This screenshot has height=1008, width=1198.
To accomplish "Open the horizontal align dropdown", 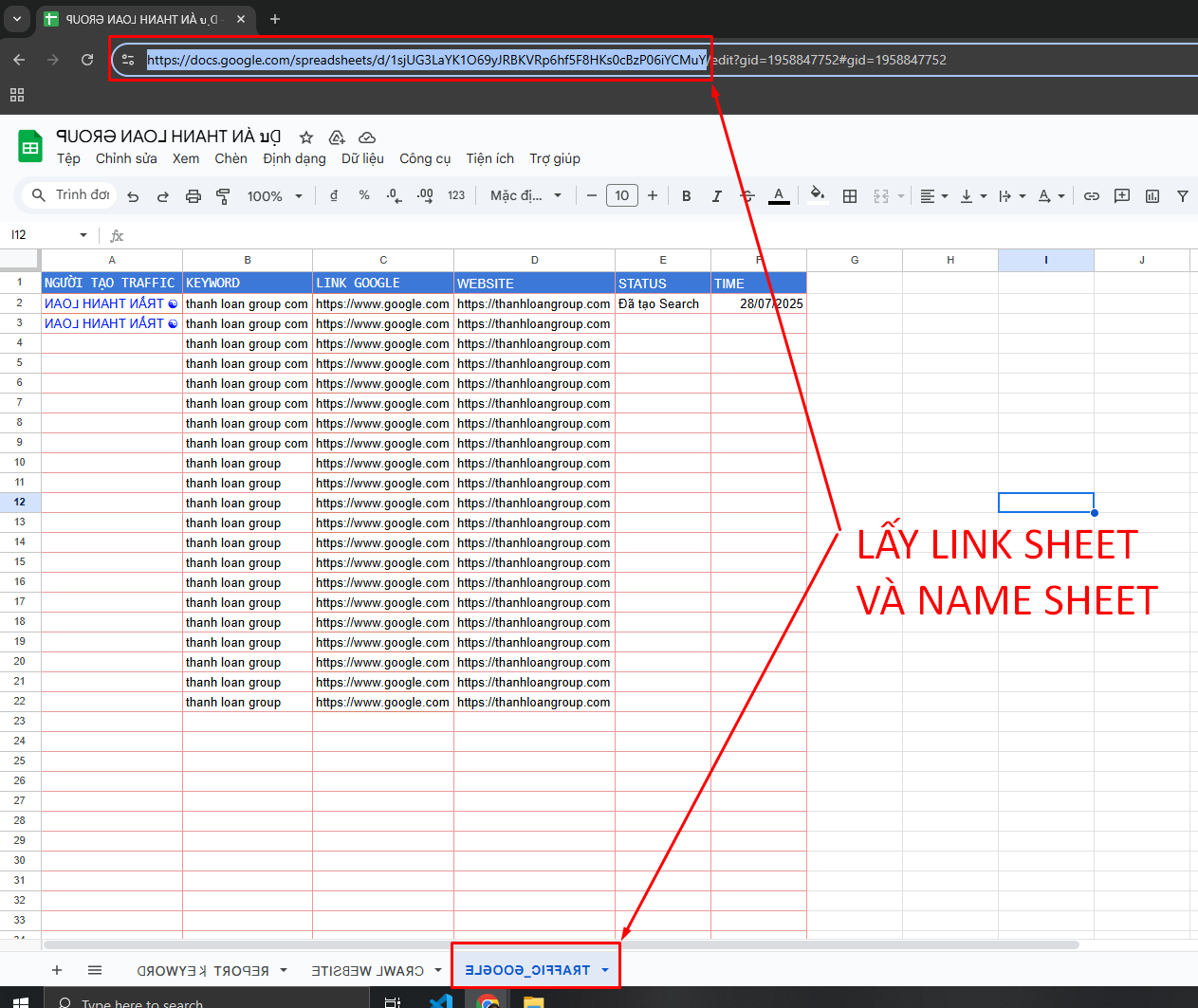I will coord(934,195).
